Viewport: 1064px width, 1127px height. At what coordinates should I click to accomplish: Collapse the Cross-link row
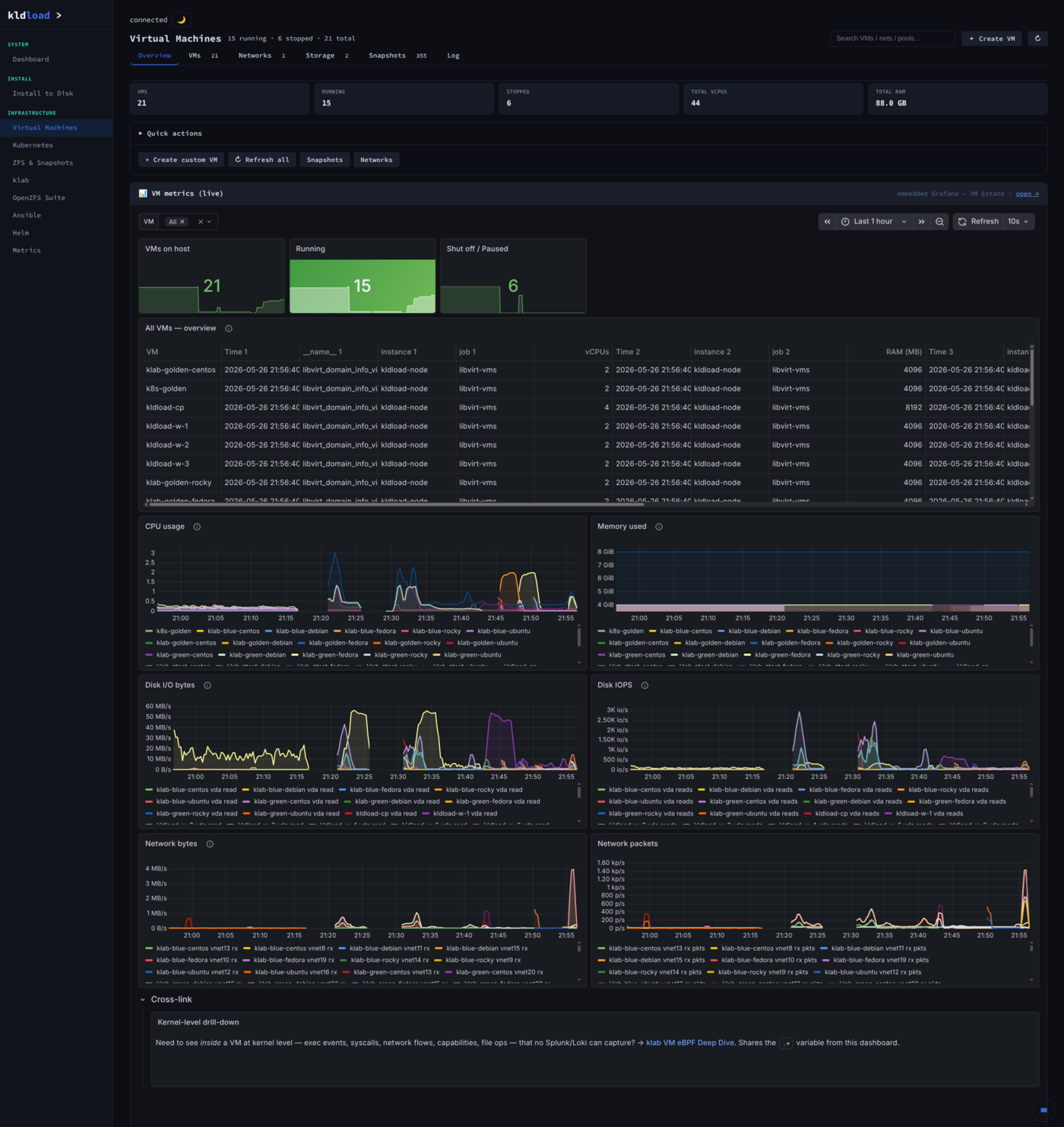point(166,999)
